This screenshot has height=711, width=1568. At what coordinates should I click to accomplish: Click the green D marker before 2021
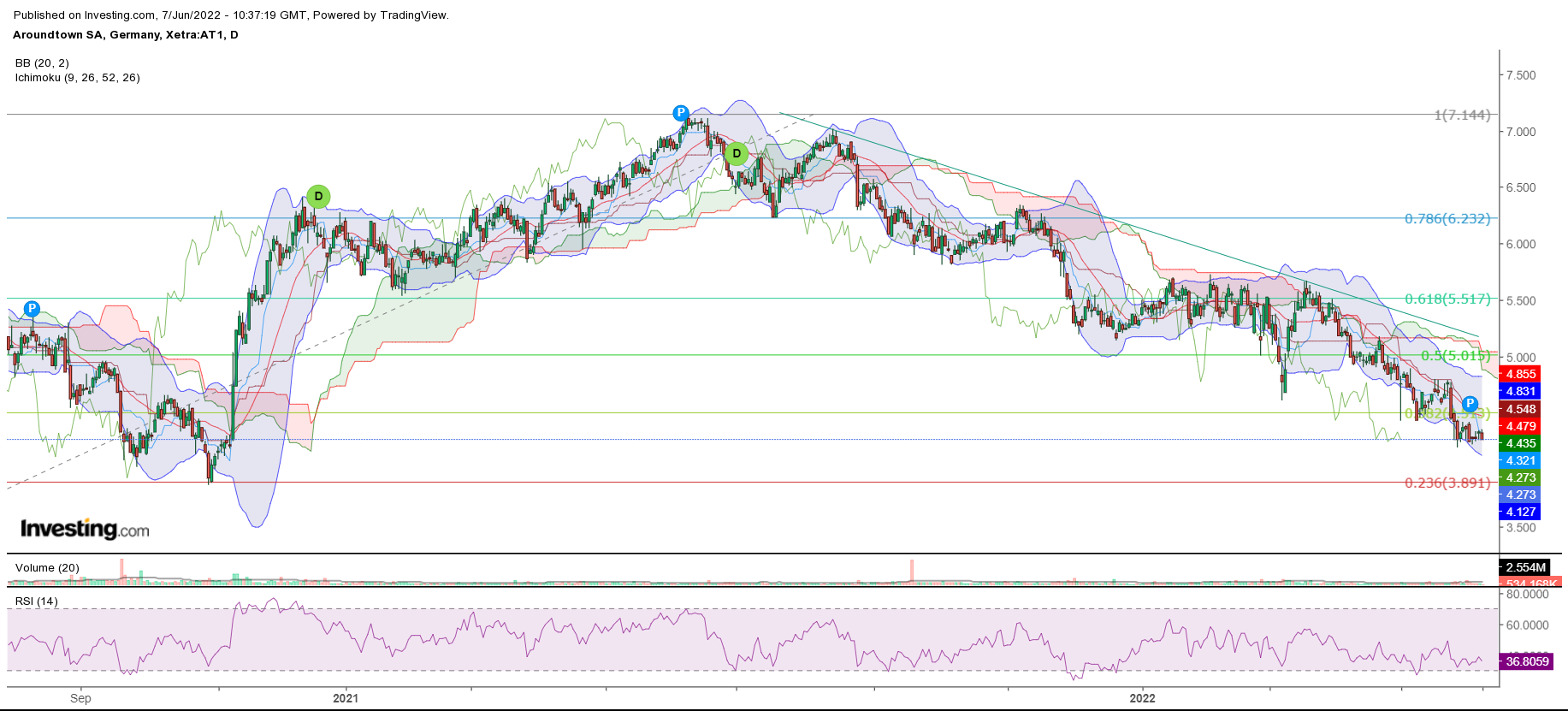click(318, 196)
